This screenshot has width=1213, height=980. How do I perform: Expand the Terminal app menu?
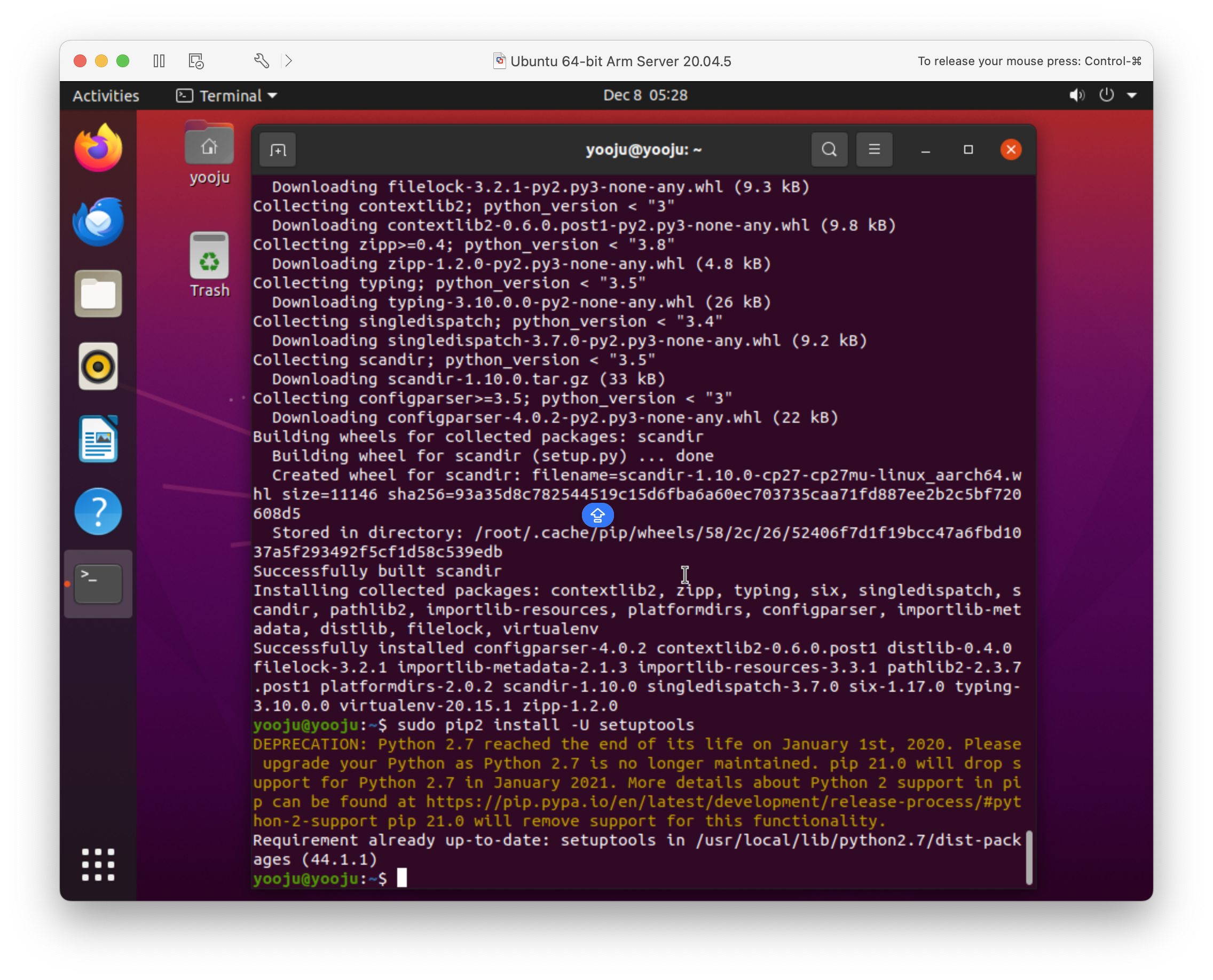point(227,96)
